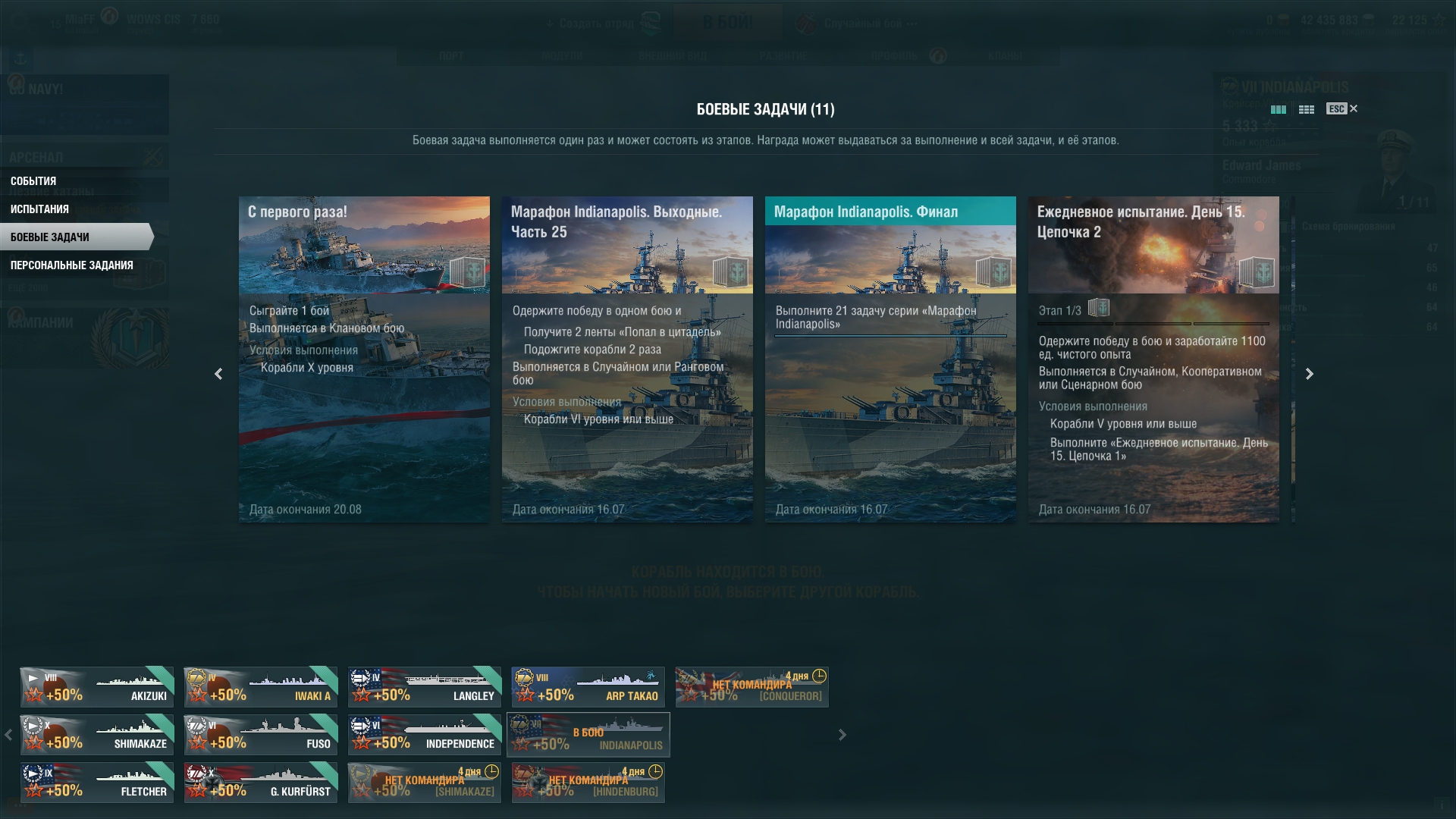Screen dimensions: 1456x819
Task: Select the G. Kurfürst battleship
Action: click(261, 783)
